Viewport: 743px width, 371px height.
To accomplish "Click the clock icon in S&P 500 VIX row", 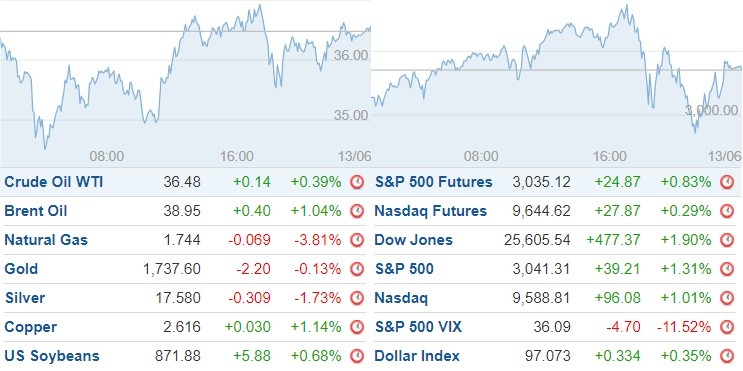I will [x=727, y=327].
